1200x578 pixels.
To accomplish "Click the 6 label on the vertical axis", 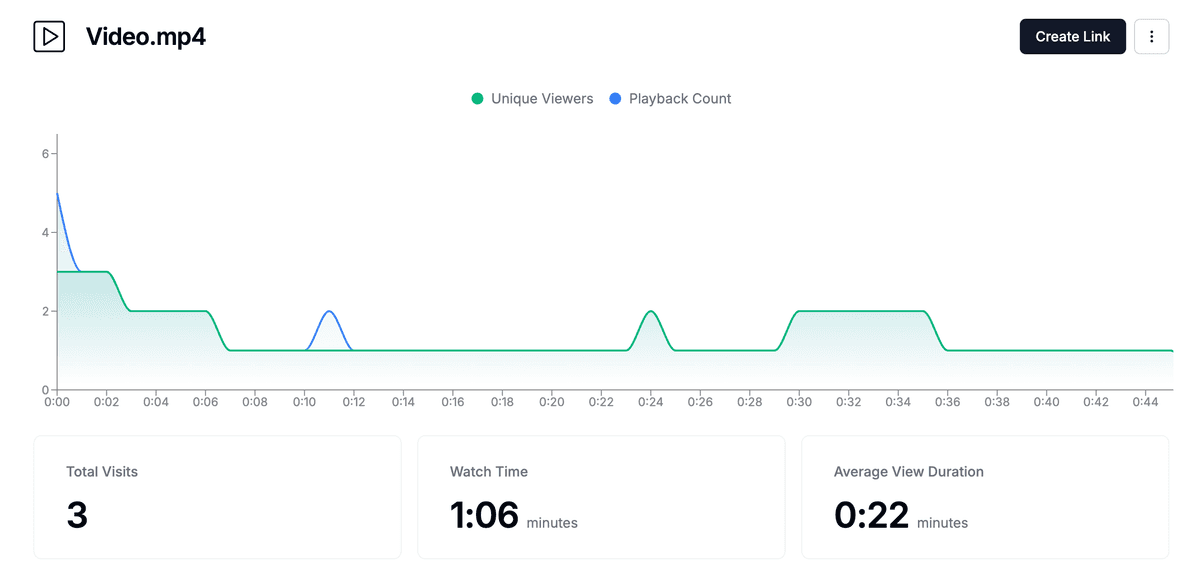I will point(45,154).
